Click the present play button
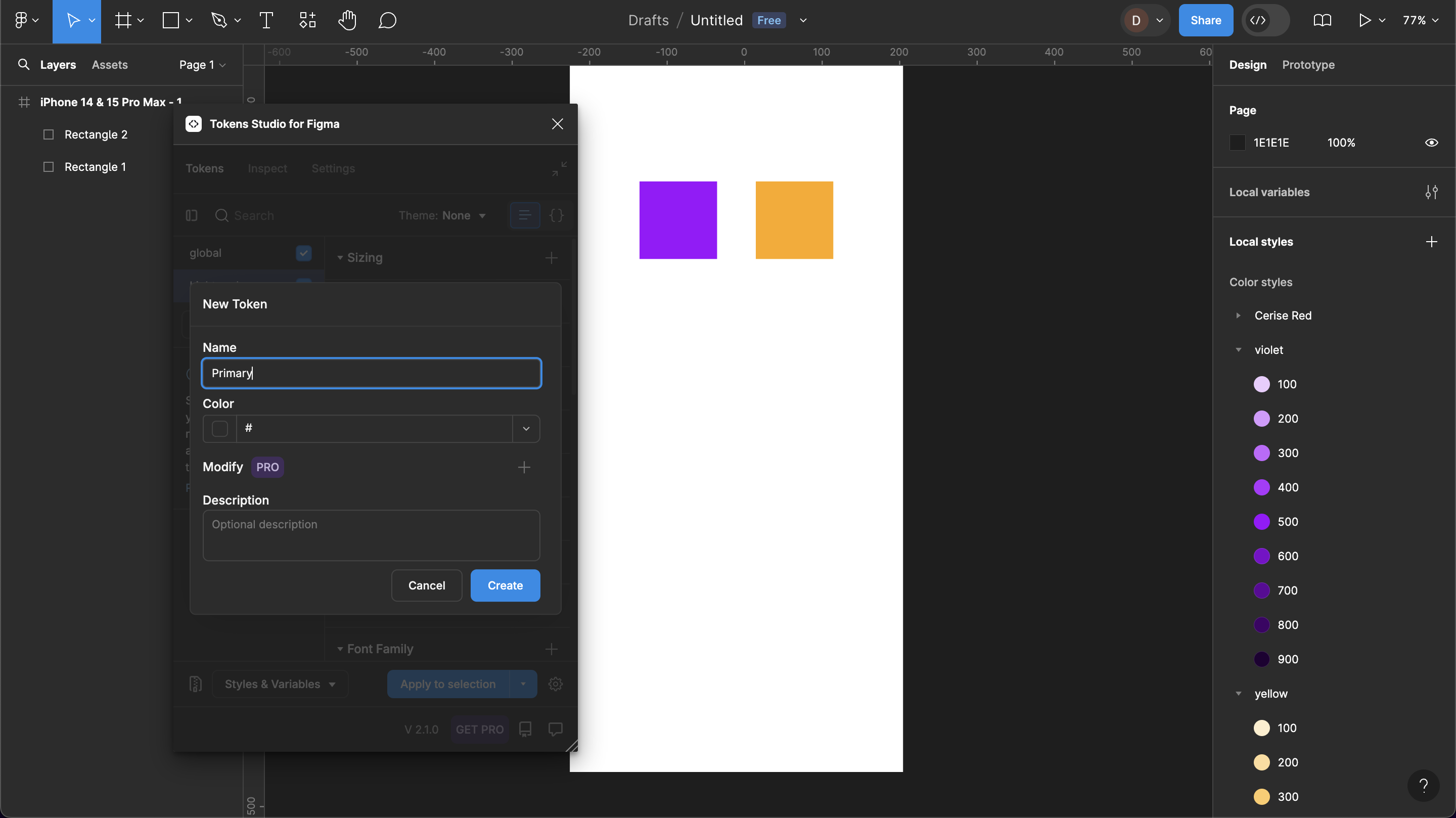 [x=1364, y=20]
